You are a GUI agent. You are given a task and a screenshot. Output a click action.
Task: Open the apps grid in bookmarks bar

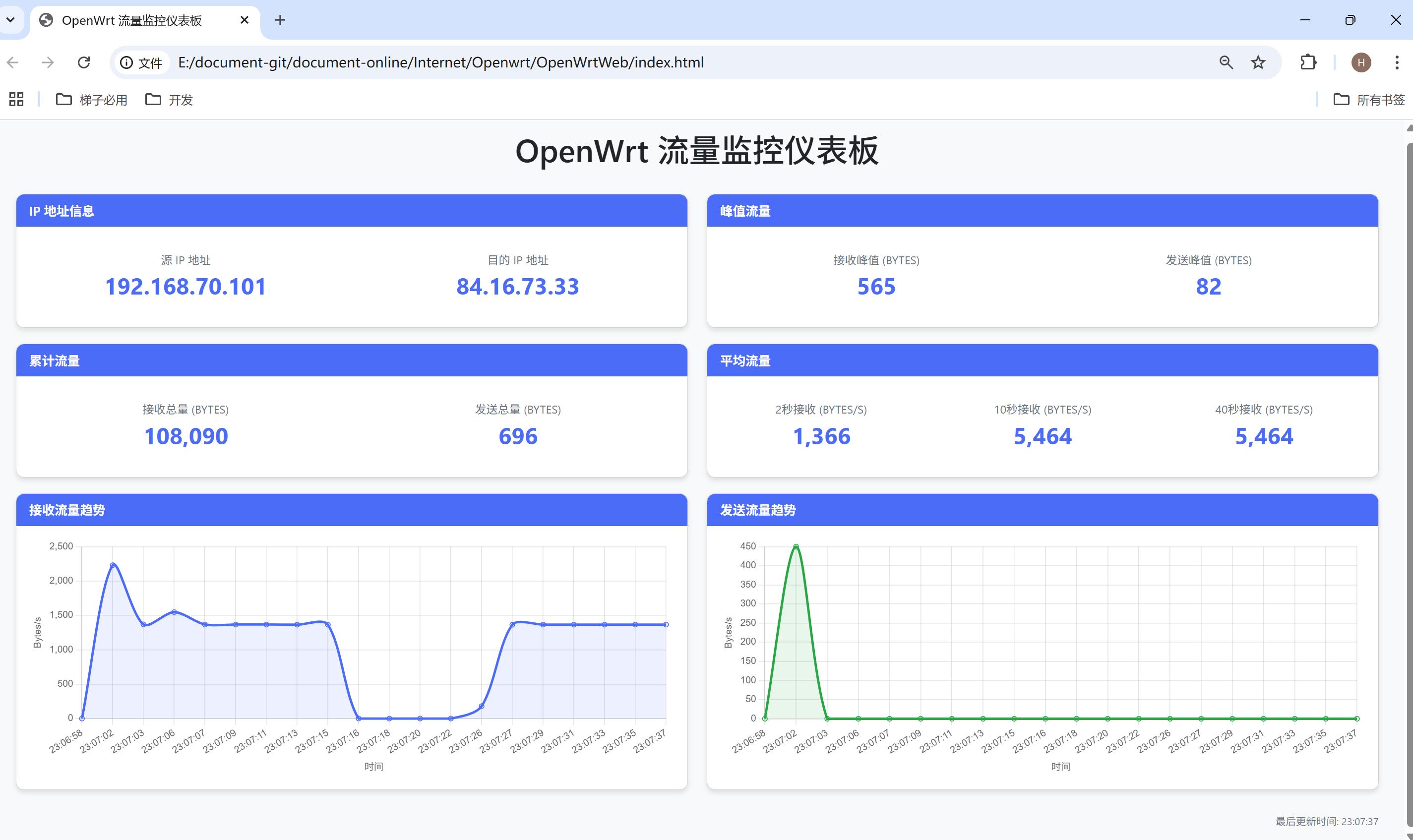16,100
